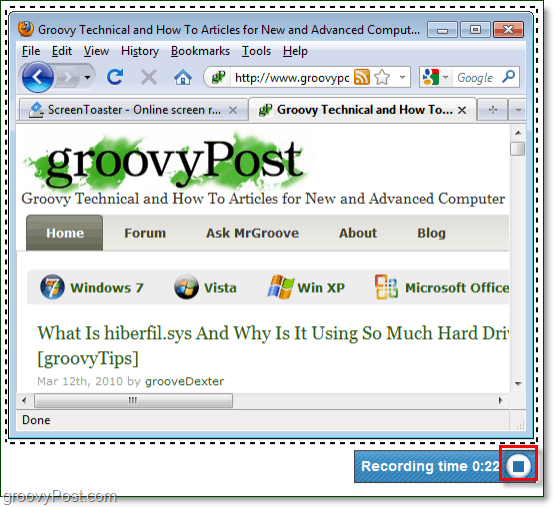Click the horizontal scrollbar right arrow
Image resolution: width=554 pixels, height=507 pixels.
pyautogui.click(x=500, y=401)
